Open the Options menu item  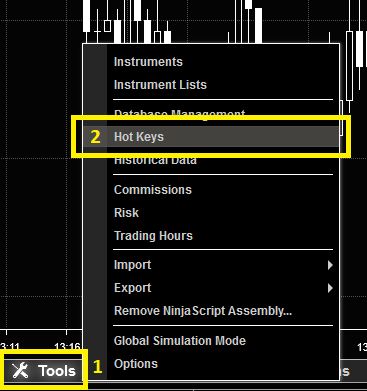click(x=211, y=364)
